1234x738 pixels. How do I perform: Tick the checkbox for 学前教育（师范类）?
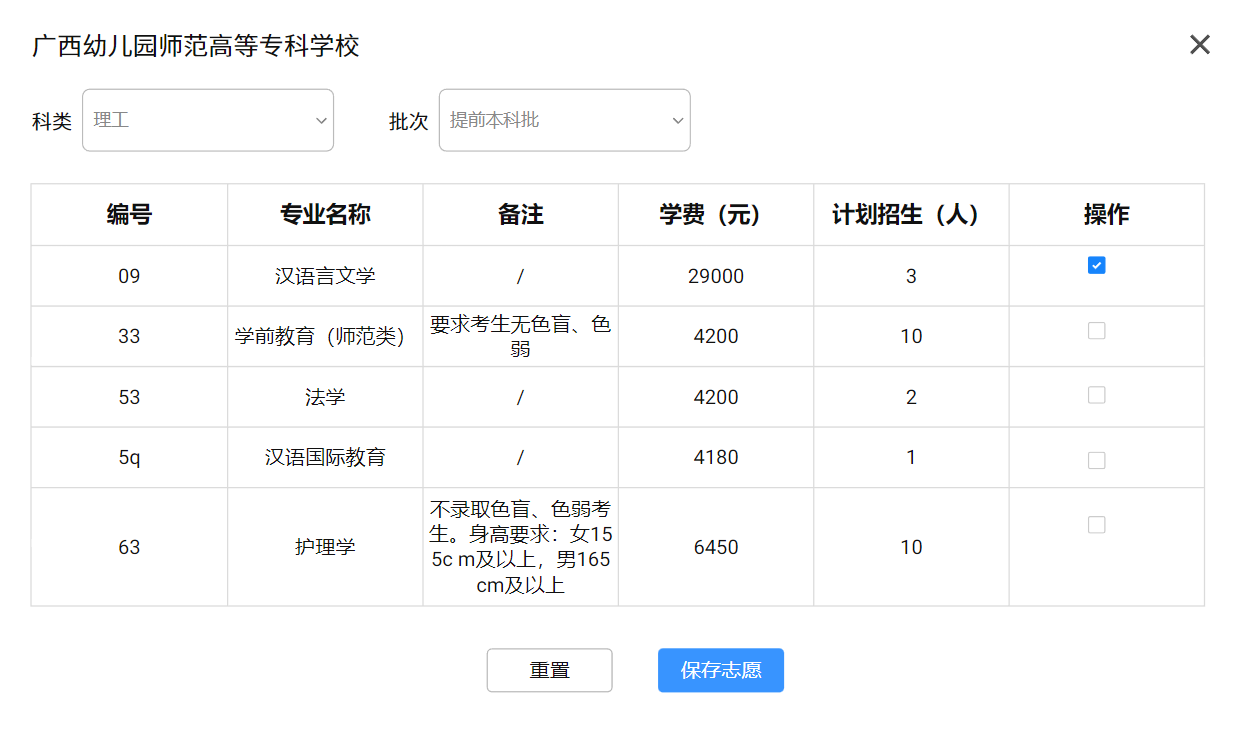(x=1096, y=331)
